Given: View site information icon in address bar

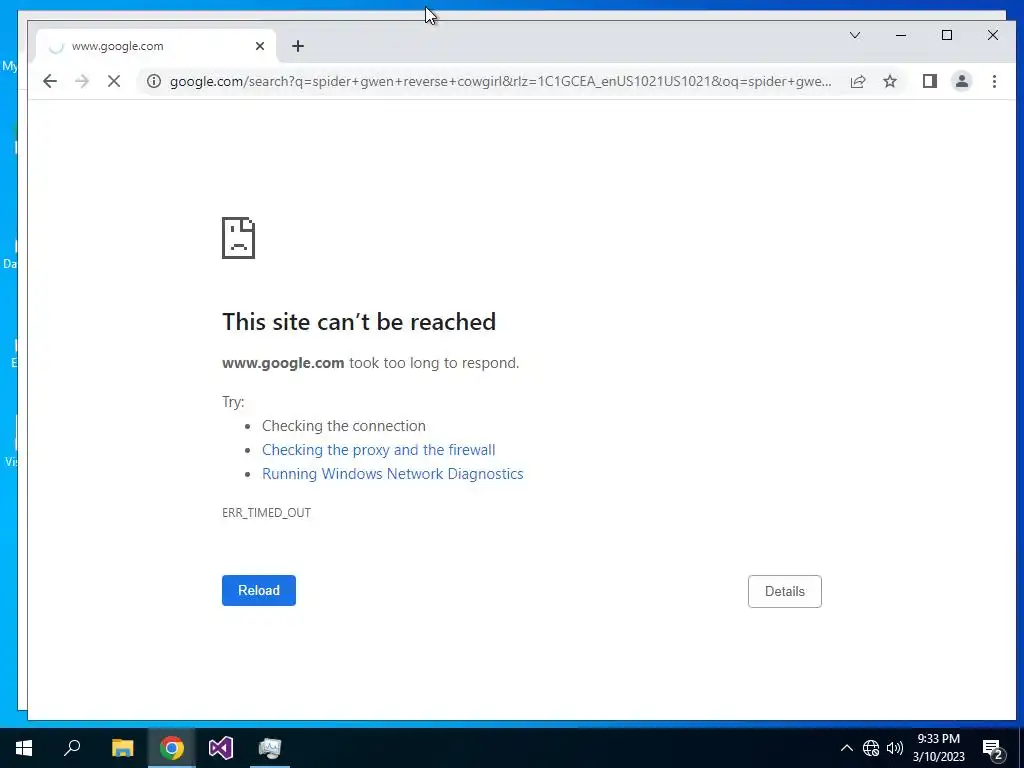Looking at the screenshot, I should tap(153, 81).
